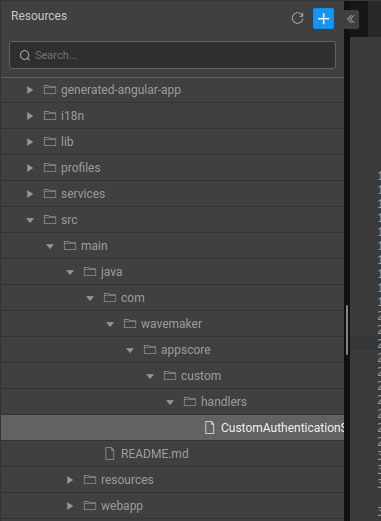
Task: Click the folder icon beside wavemaker
Action: 130,324
